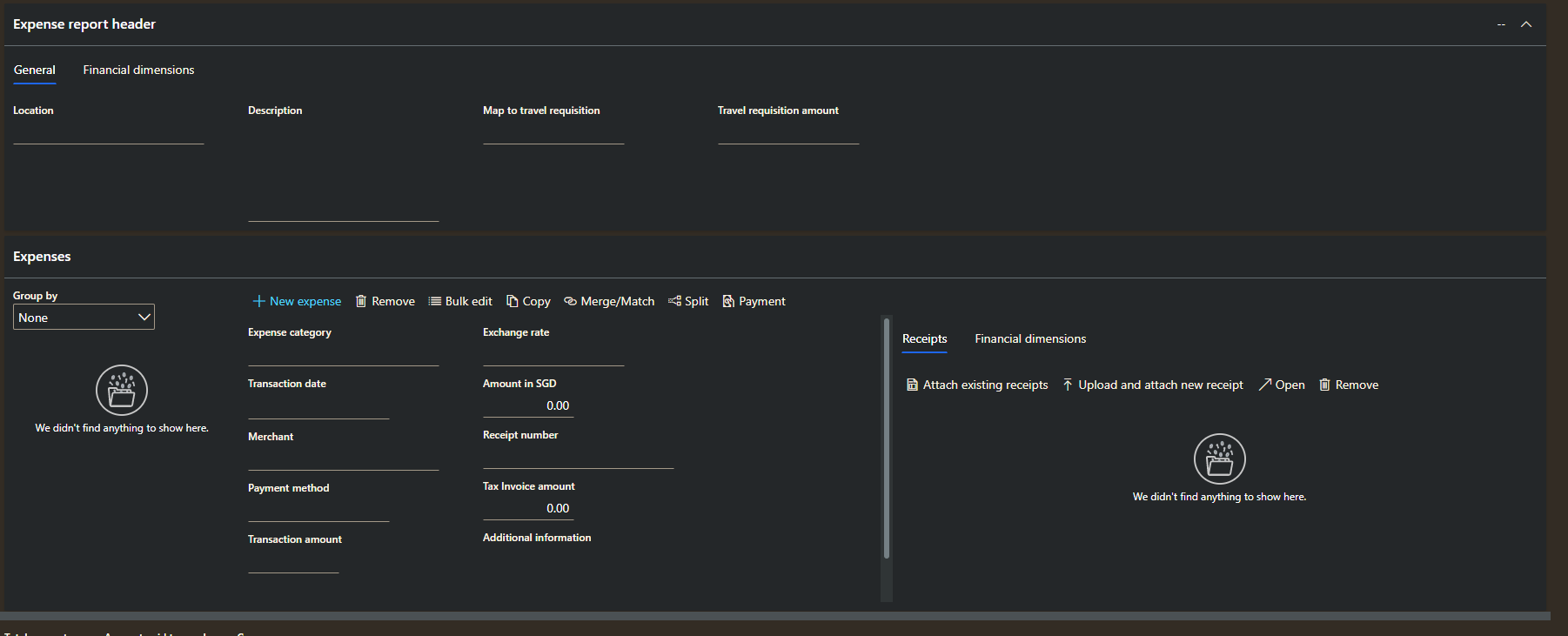The image size is (1568, 636).
Task: Click the Exchange rate field
Action: tap(553, 354)
